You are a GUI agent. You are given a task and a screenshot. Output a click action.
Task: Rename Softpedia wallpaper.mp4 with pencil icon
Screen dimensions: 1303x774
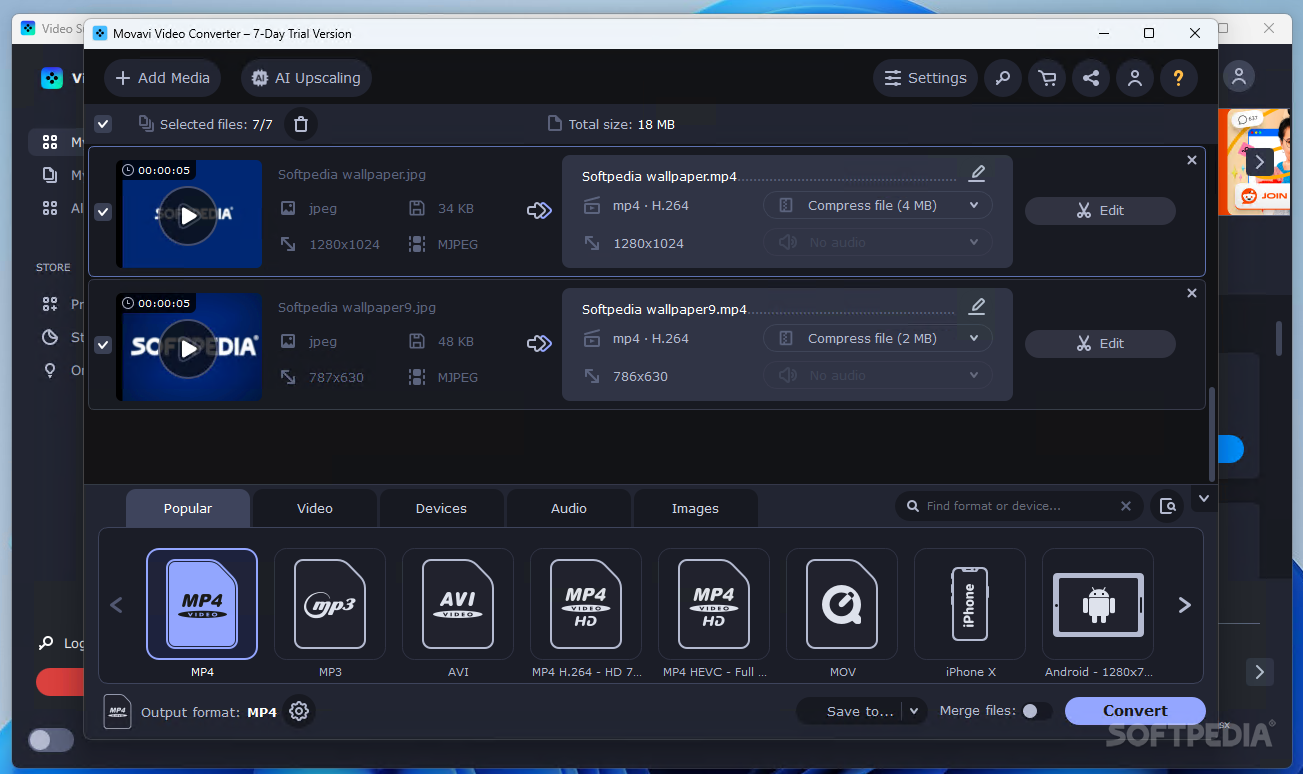(x=977, y=174)
